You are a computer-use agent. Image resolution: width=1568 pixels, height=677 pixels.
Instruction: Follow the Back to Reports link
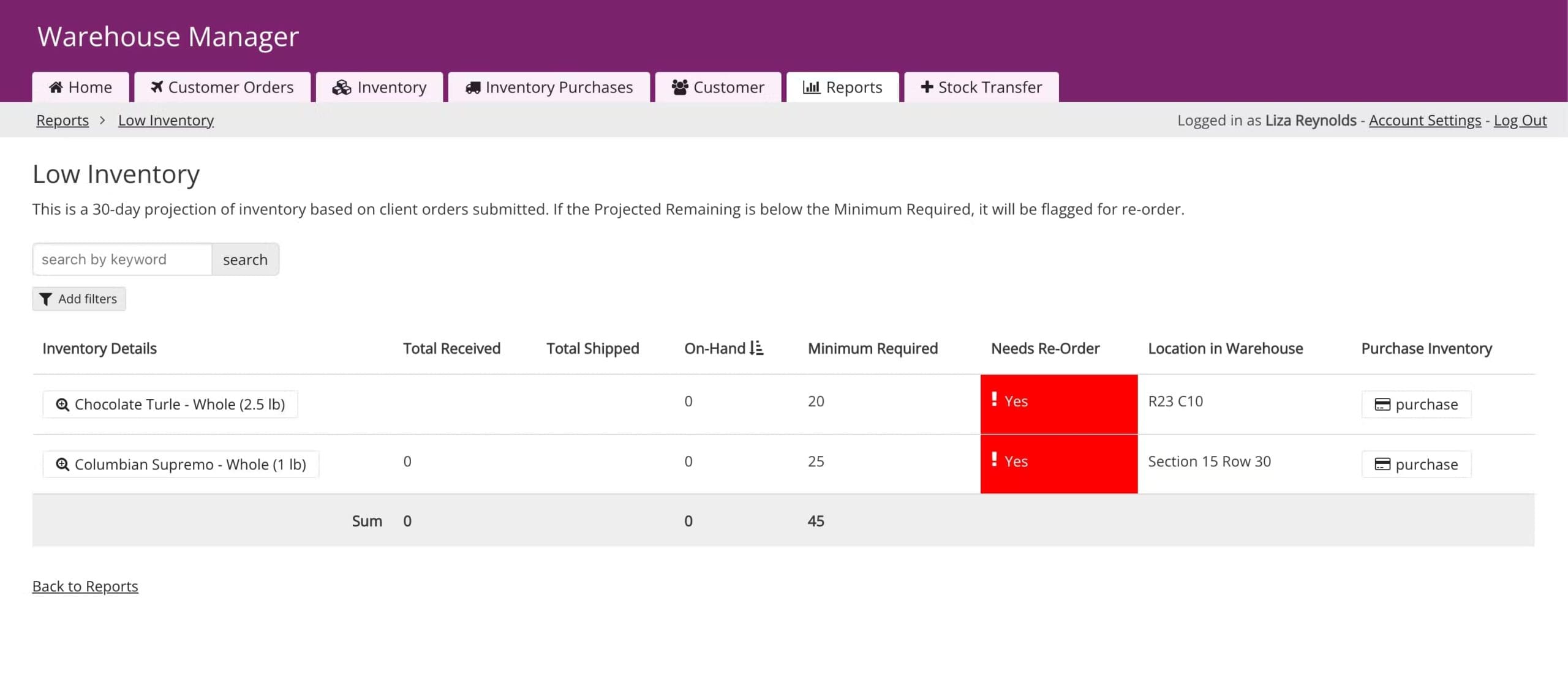[x=85, y=586]
